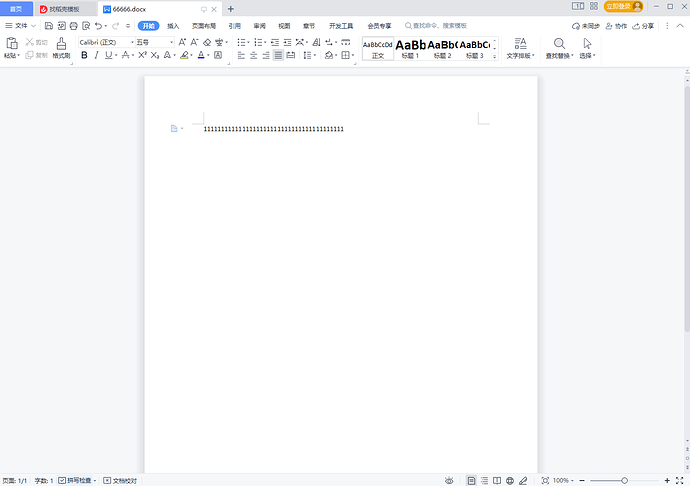Increase font size with the larger A icon
This screenshot has height=486, width=690.
pyautogui.click(x=182, y=42)
